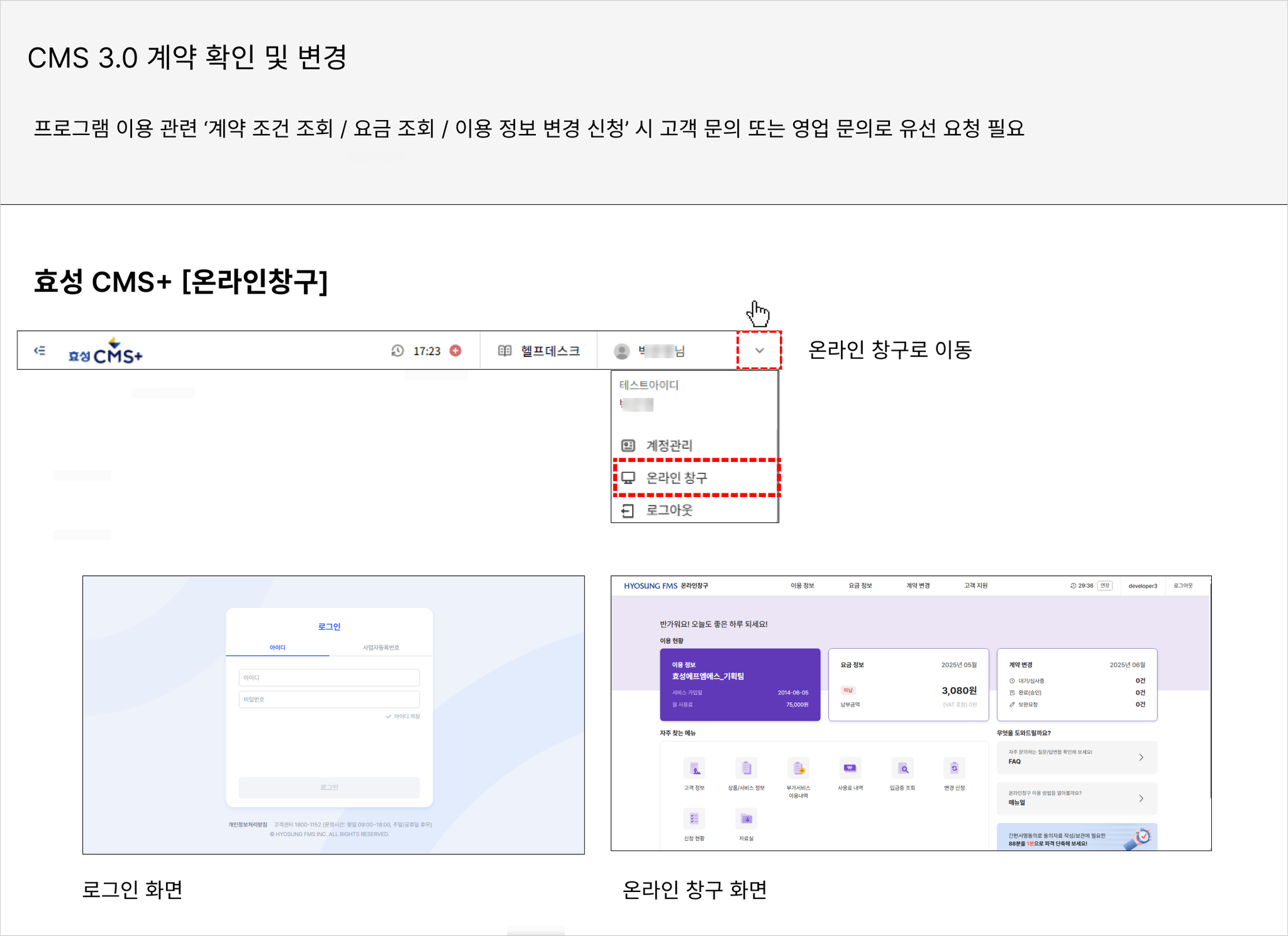This screenshot has width=1288, height=936.
Task: Click HYOSUNG FMS 온라인창구 logo
Action: tap(666, 586)
